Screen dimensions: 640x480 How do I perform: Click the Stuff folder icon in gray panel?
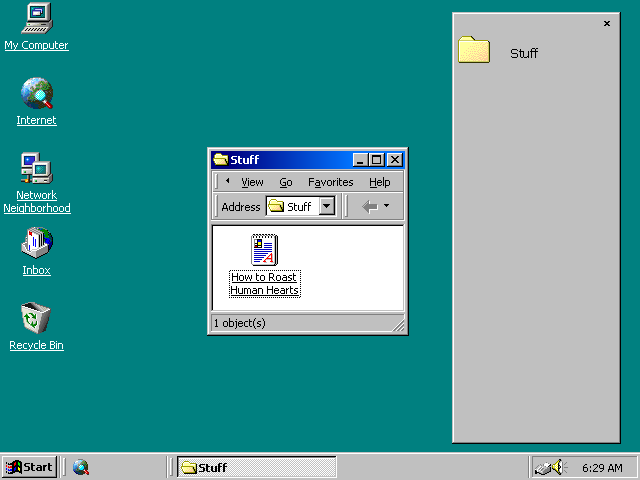click(x=473, y=49)
